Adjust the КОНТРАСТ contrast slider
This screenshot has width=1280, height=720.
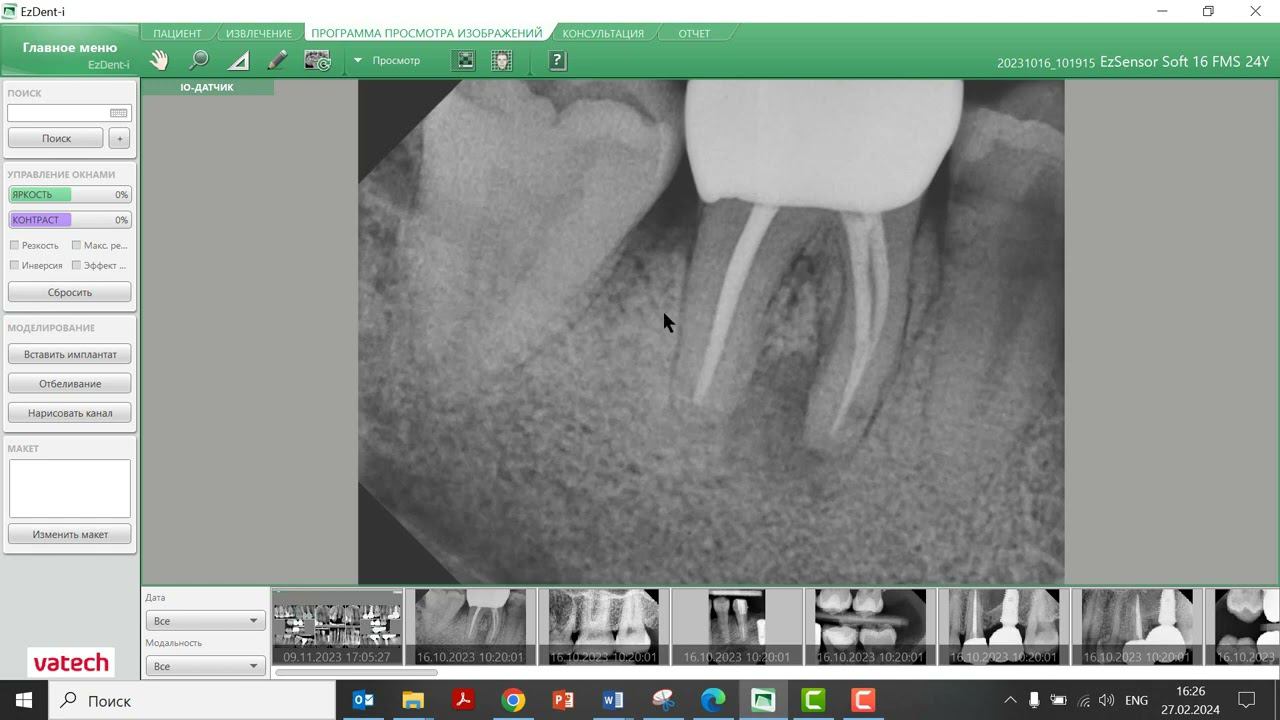70,220
